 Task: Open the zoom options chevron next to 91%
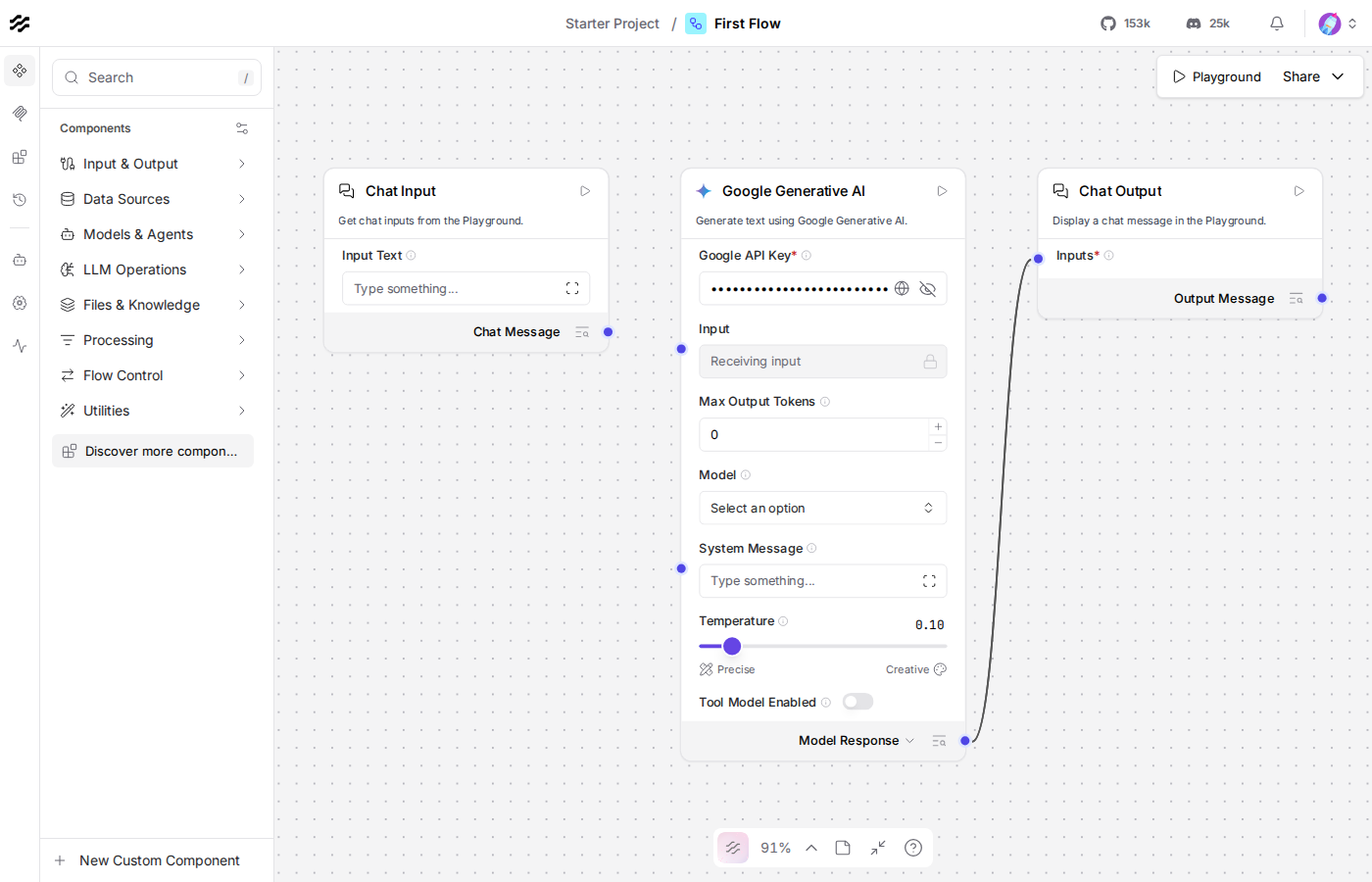pos(811,848)
